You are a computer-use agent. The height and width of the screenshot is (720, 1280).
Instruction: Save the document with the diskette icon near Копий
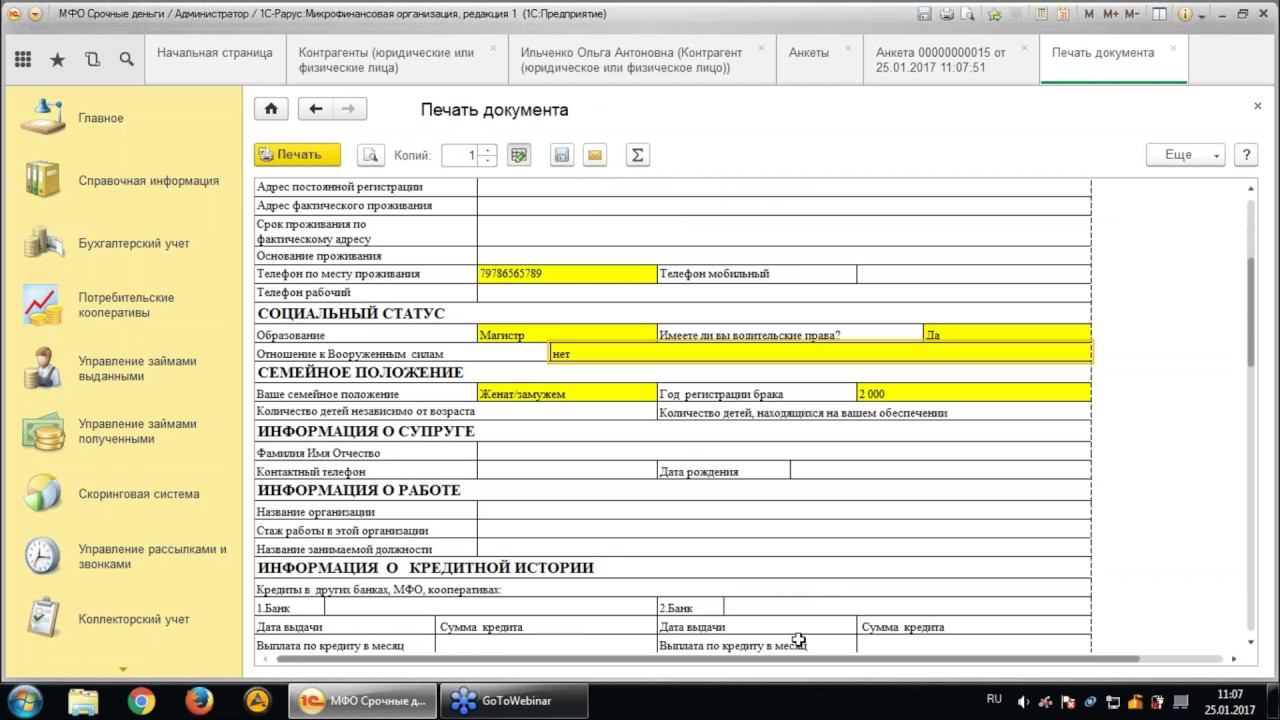point(562,155)
